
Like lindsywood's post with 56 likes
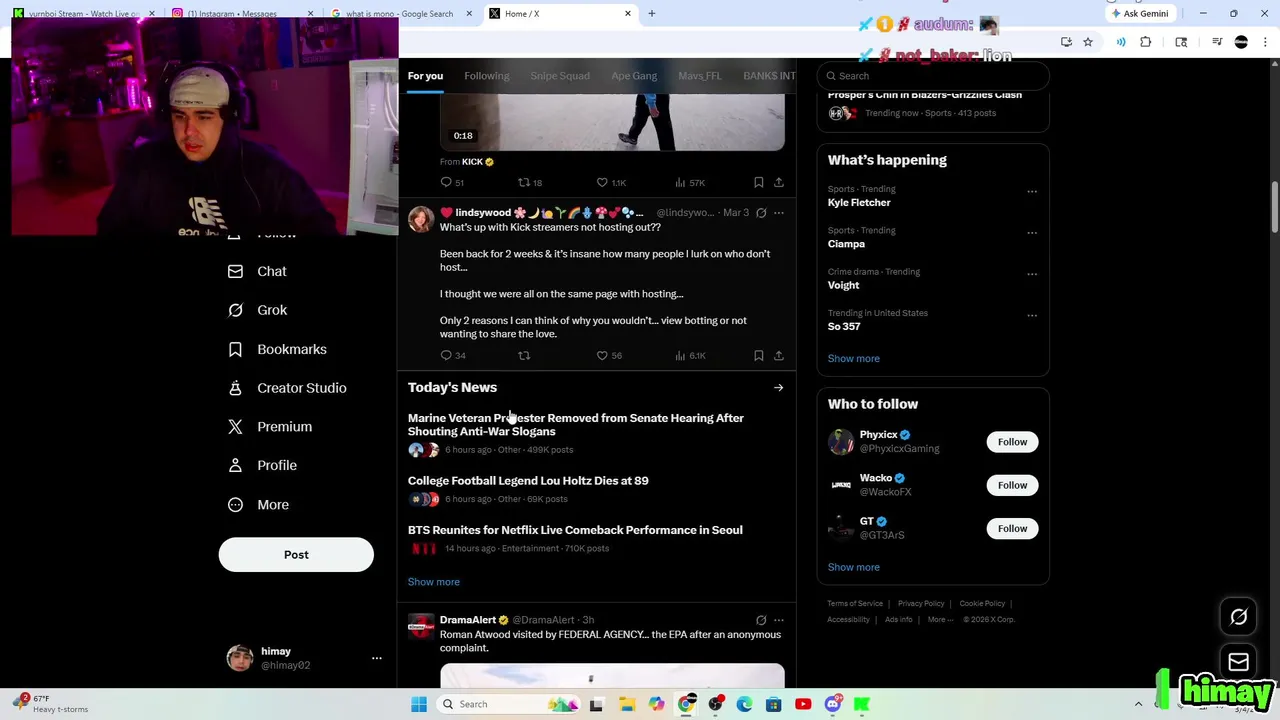602,355
